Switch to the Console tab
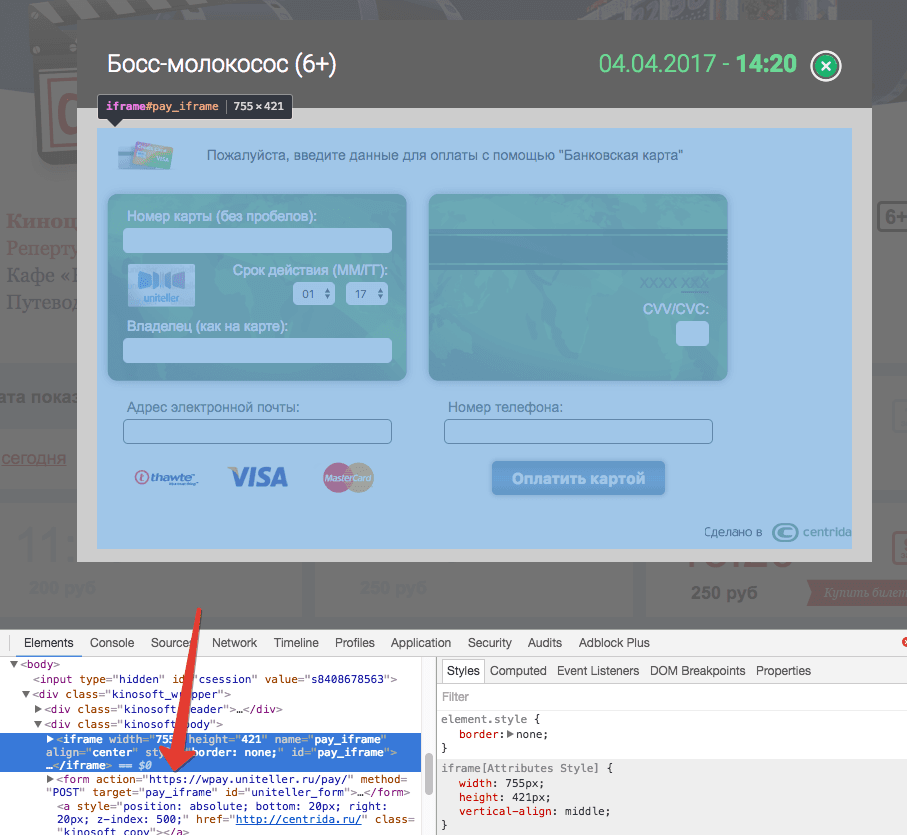This screenshot has height=835, width=907. [112, 643]
